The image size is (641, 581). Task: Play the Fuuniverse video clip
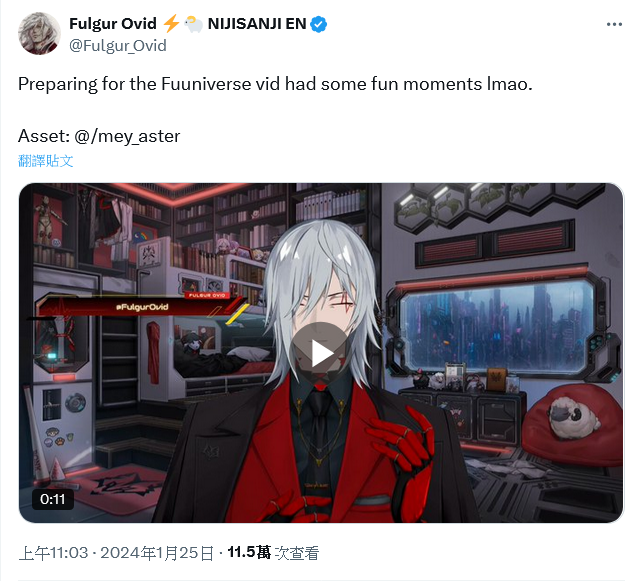tap(321, 353)
